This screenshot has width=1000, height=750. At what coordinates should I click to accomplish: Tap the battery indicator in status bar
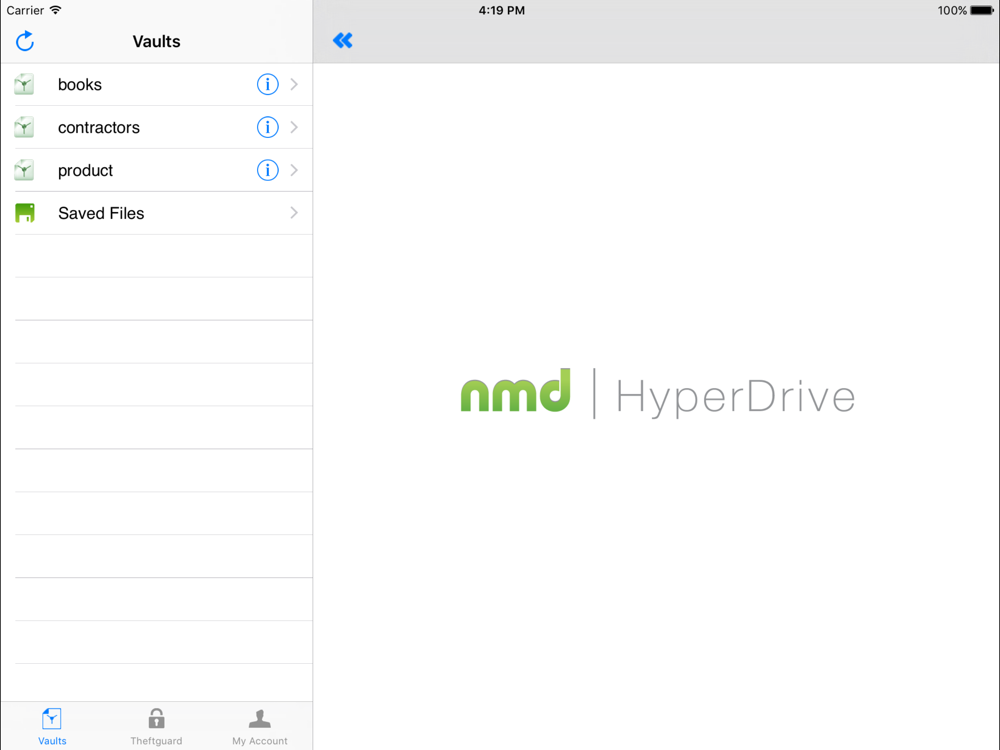pos(981,11)
